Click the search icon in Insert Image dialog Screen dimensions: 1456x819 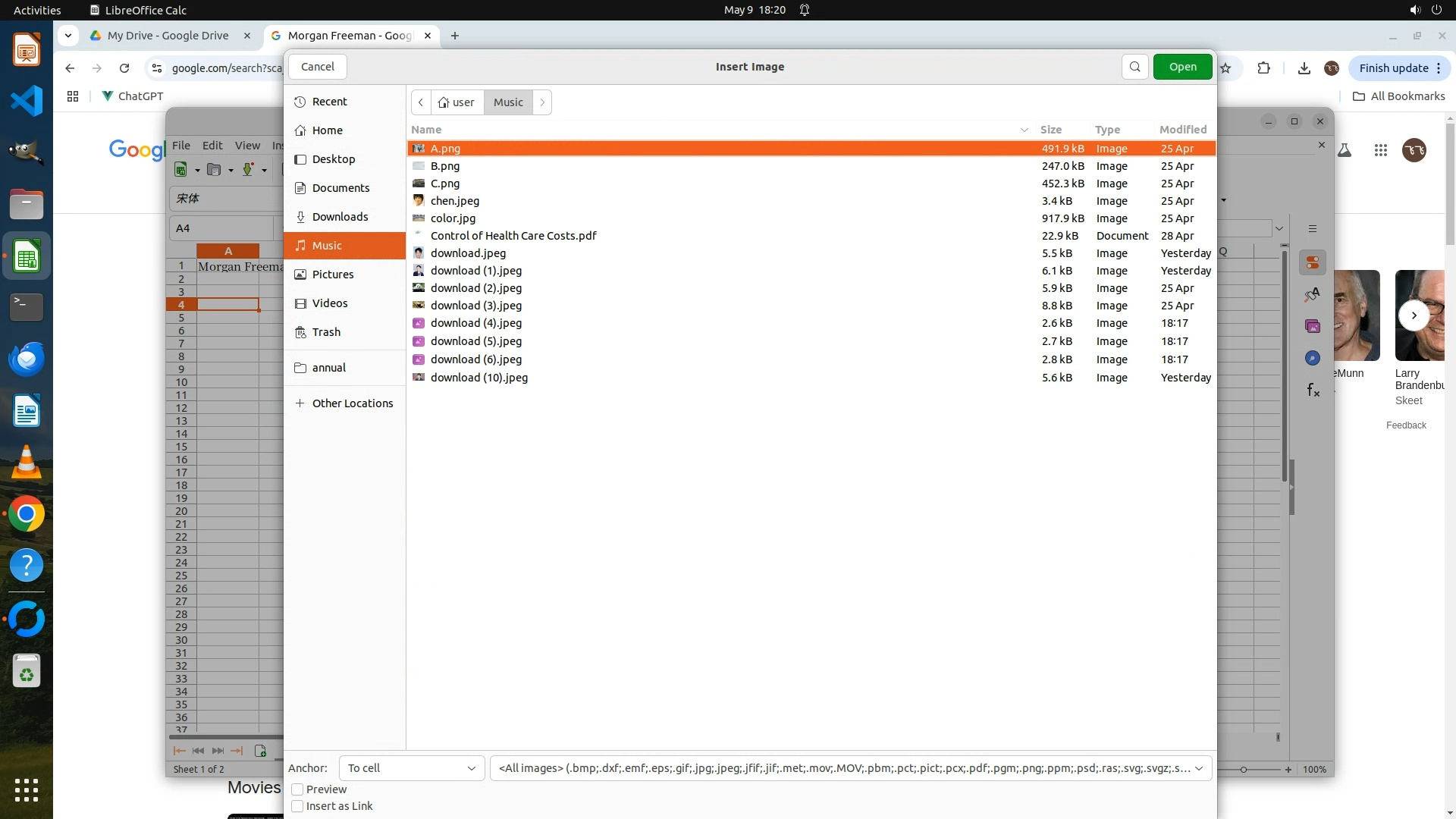1134,67
